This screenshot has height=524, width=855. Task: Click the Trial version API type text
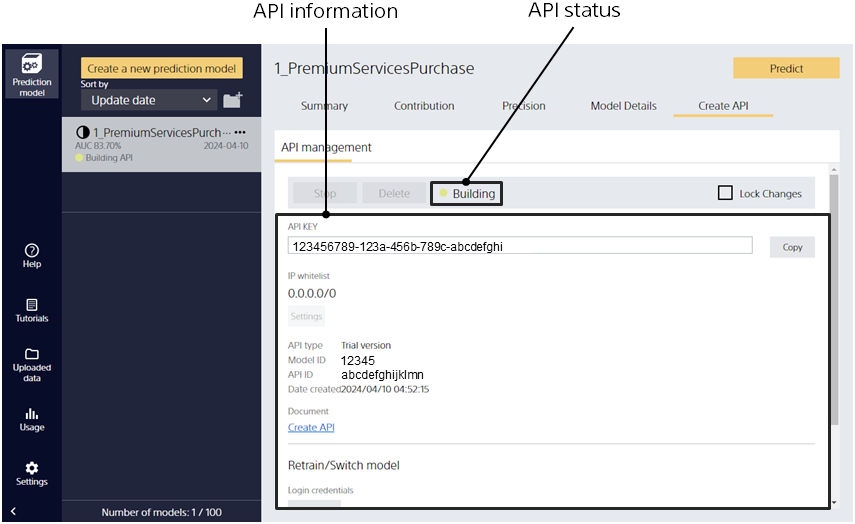[x=366, y=345]
